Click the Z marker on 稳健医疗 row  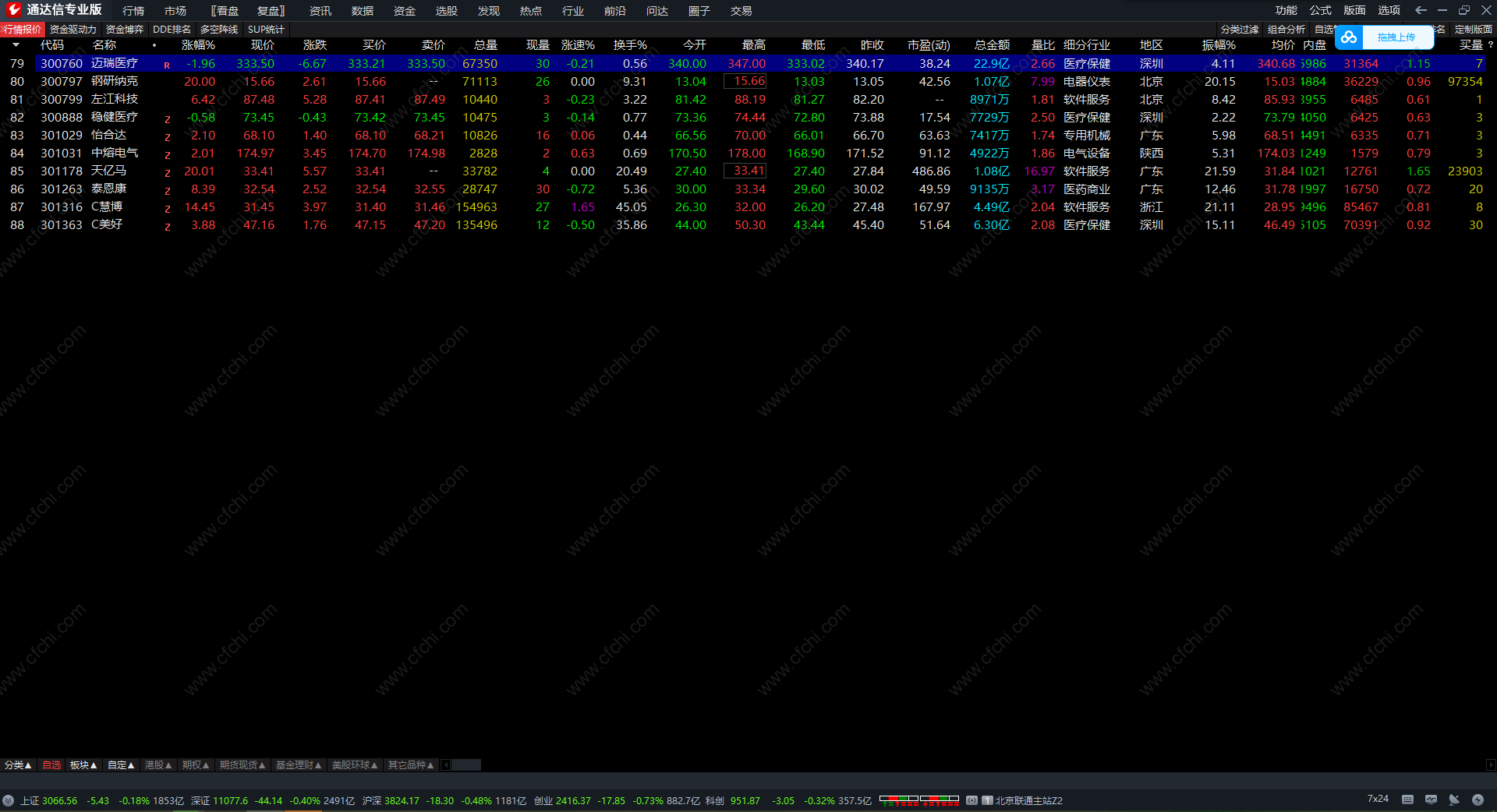click(167, 119)
